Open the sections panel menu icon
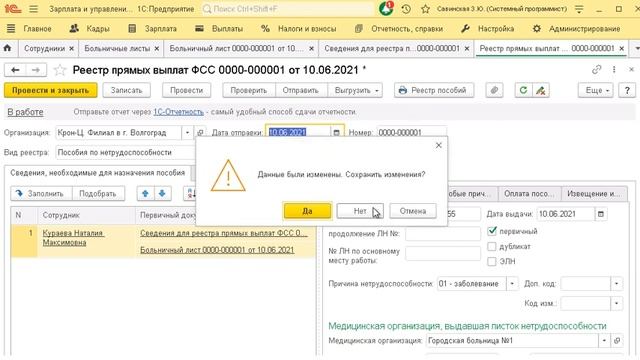640x360 pixels. point(11,29)
